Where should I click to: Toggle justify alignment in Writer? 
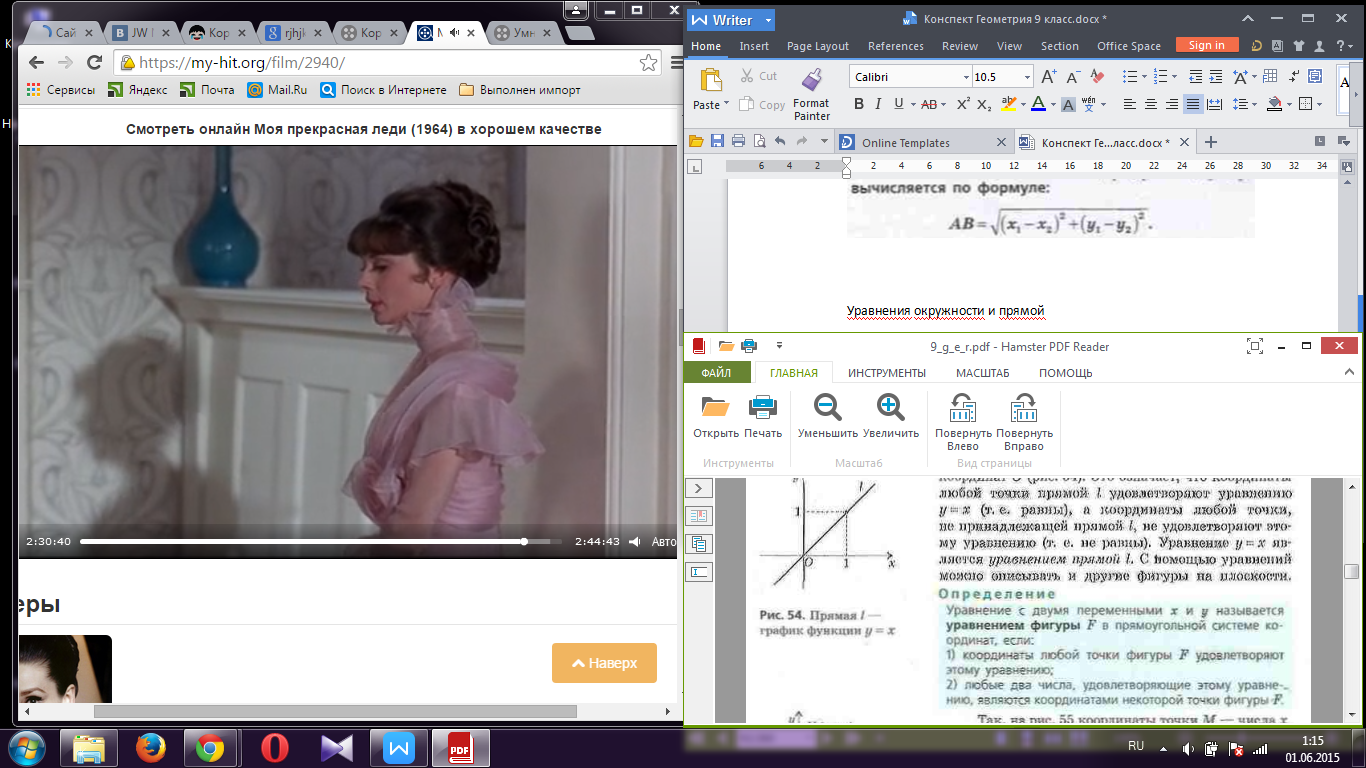[x=1193, y=104]
